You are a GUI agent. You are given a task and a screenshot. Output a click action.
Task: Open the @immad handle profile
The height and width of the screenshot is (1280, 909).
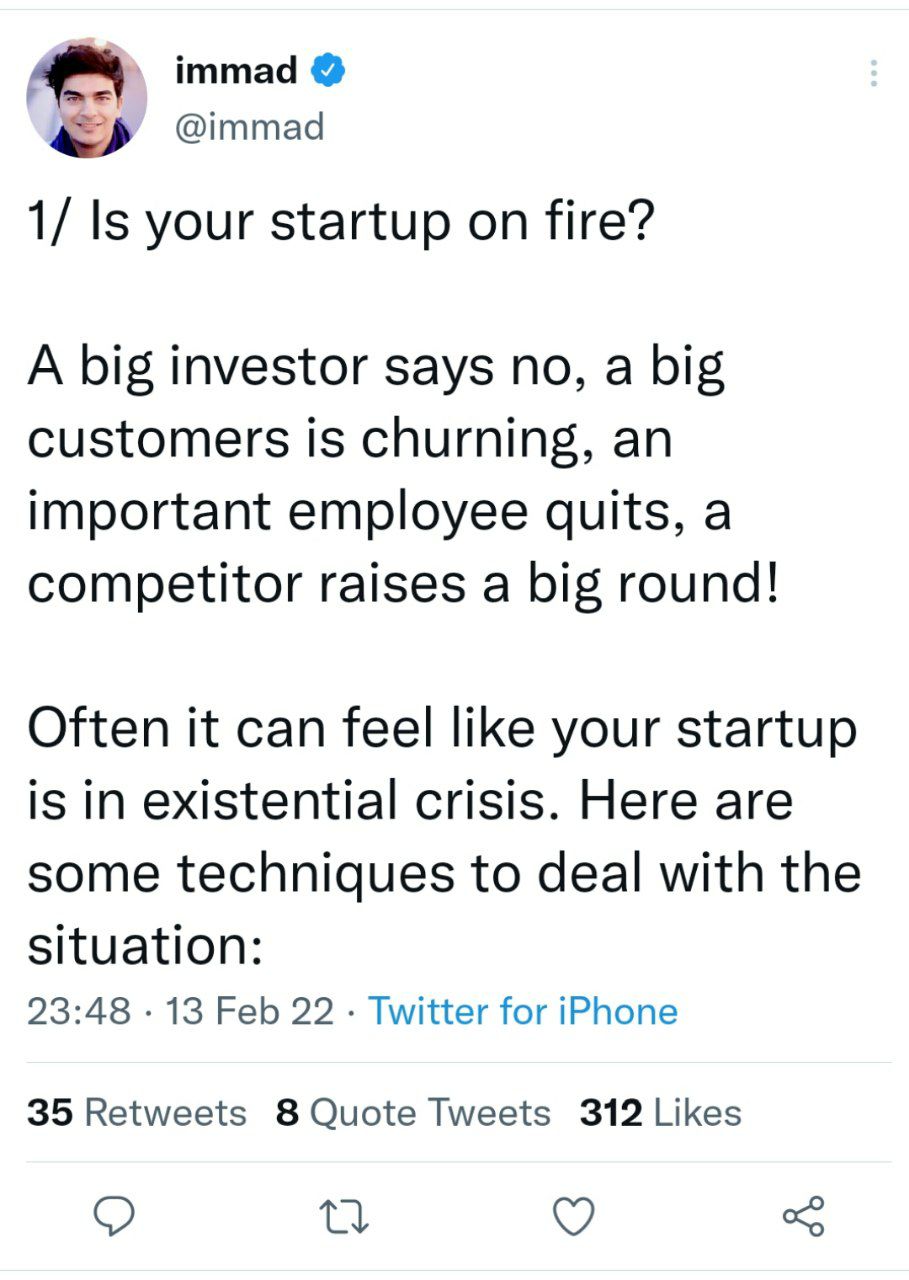point(249,127)
